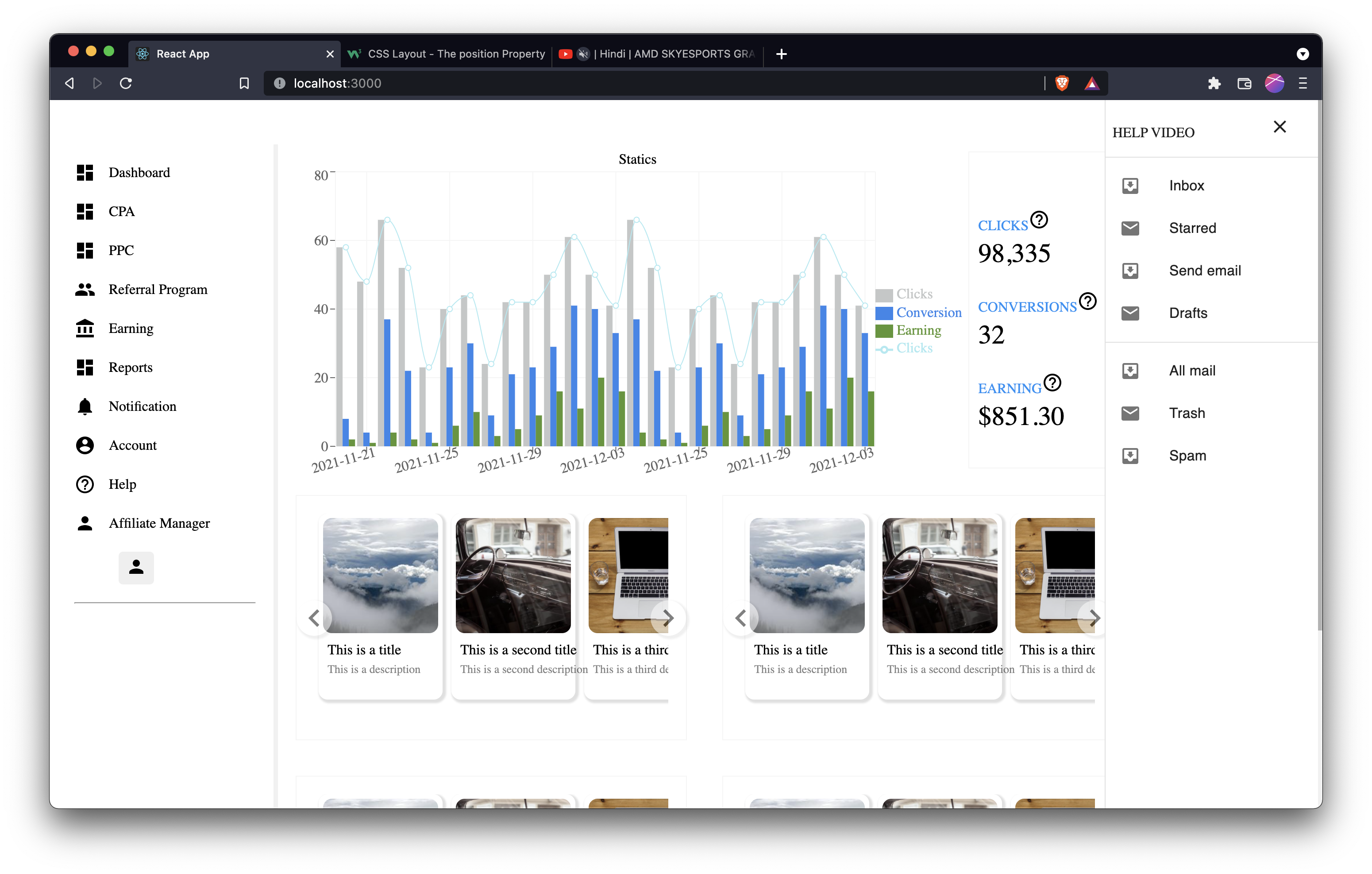Click the help icon next to EARNING
The height and width of the screenshot is (874, 1372).
[1052, 382]
